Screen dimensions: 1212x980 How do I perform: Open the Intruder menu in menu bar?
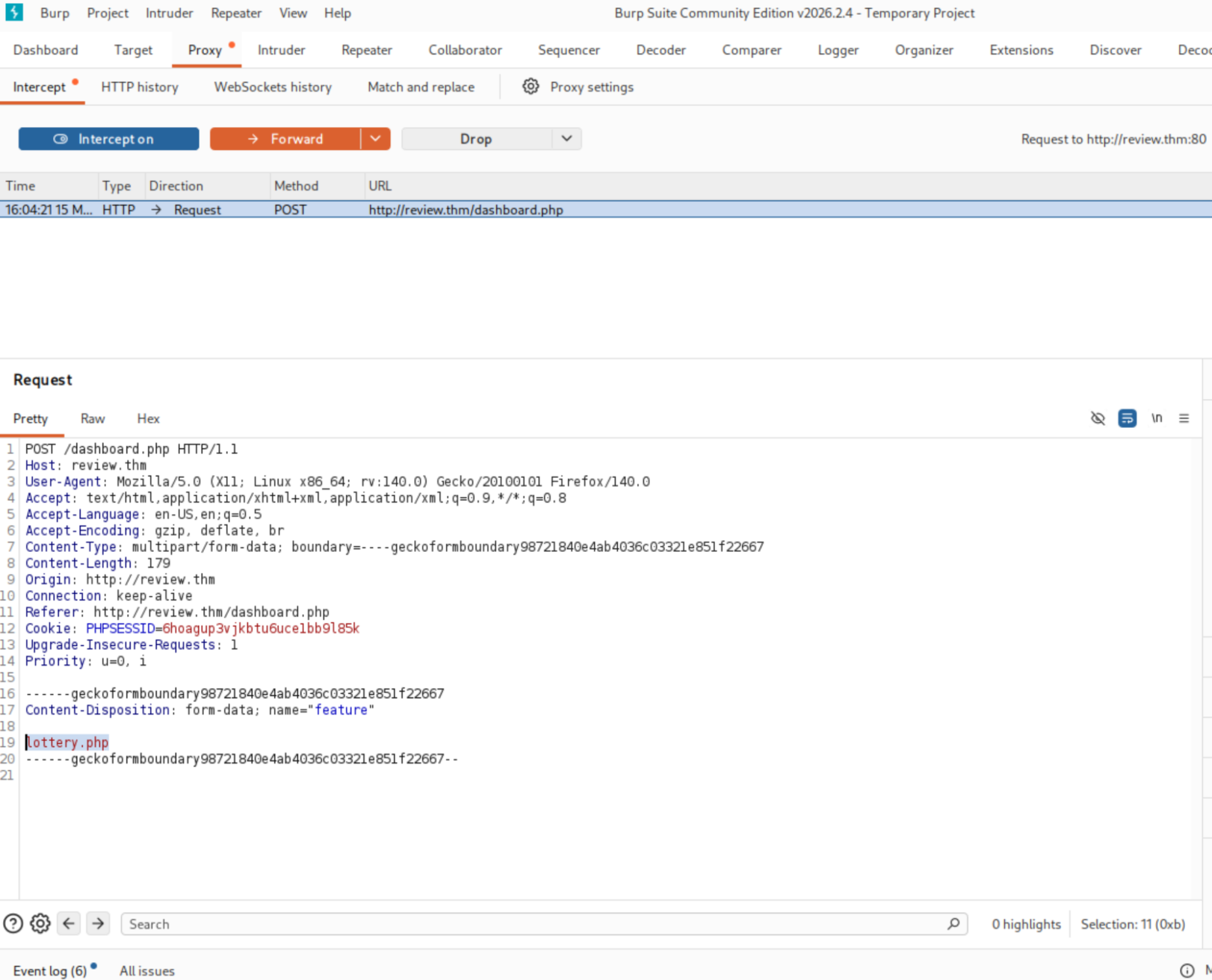pos(169,13)
